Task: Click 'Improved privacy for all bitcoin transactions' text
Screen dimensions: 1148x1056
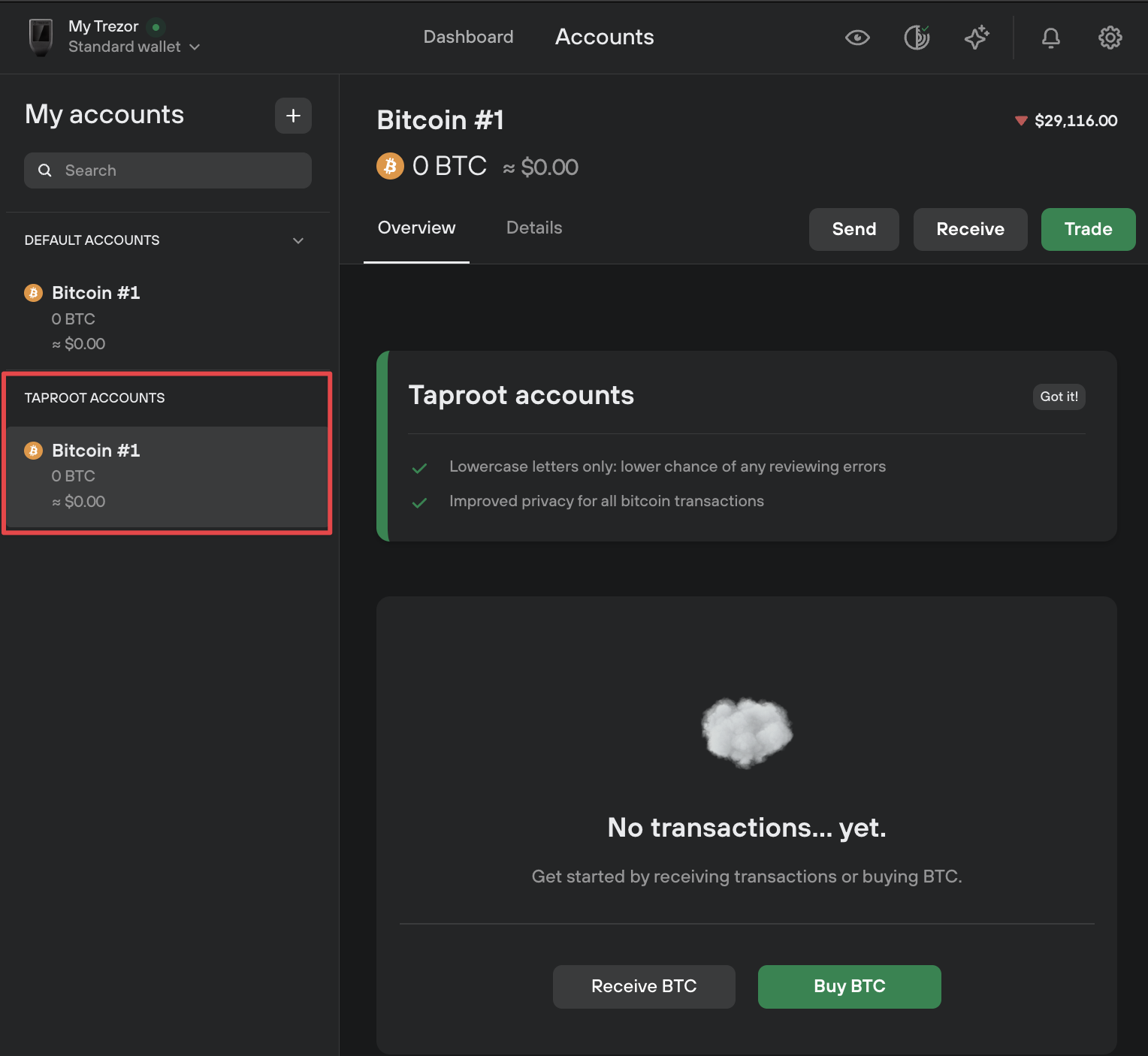Action: [606, 501]
